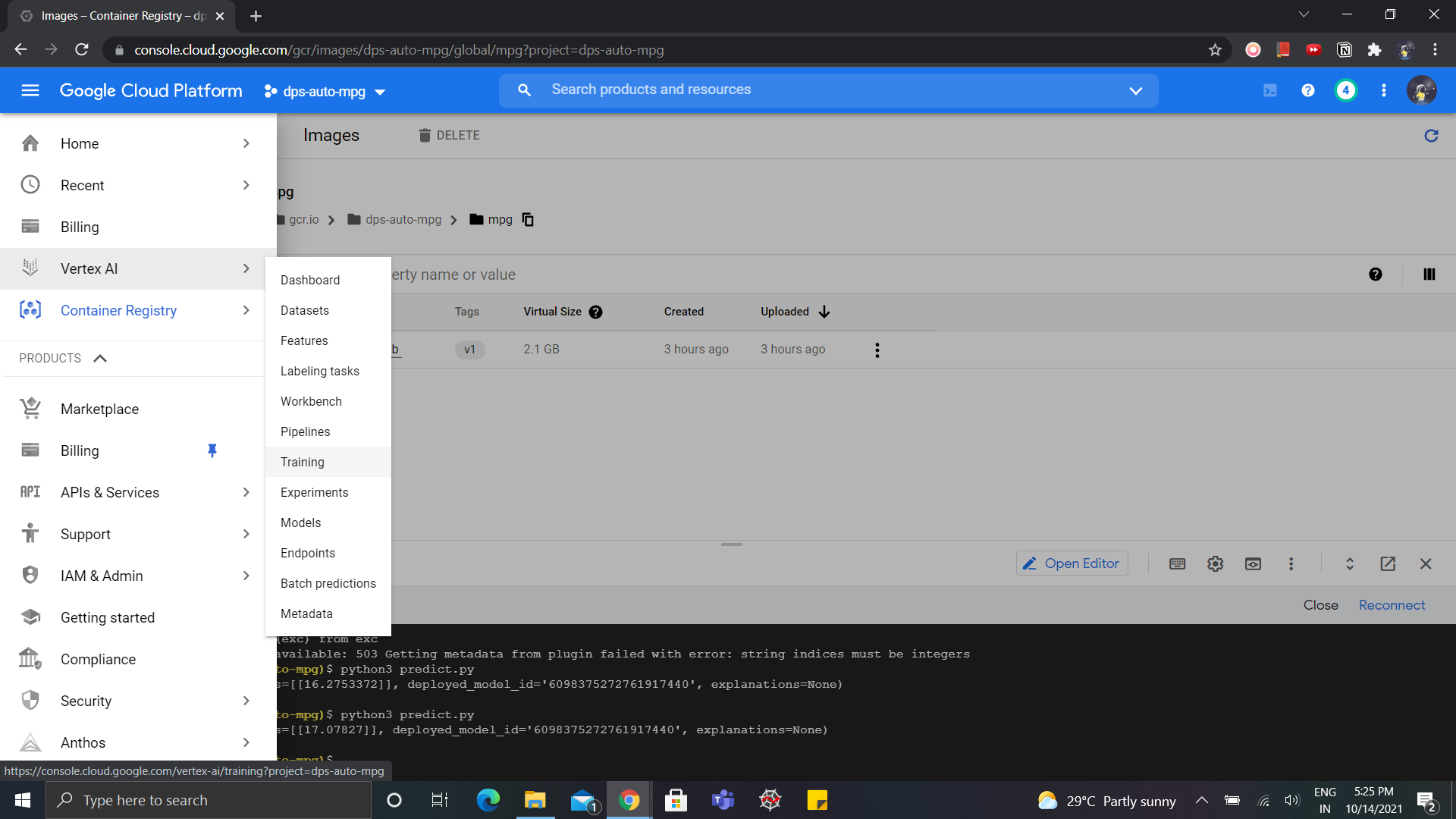This screenshot has width=1456, height=819.
Task: Open the Google account avatar
Action: [x=1422, y=91]
